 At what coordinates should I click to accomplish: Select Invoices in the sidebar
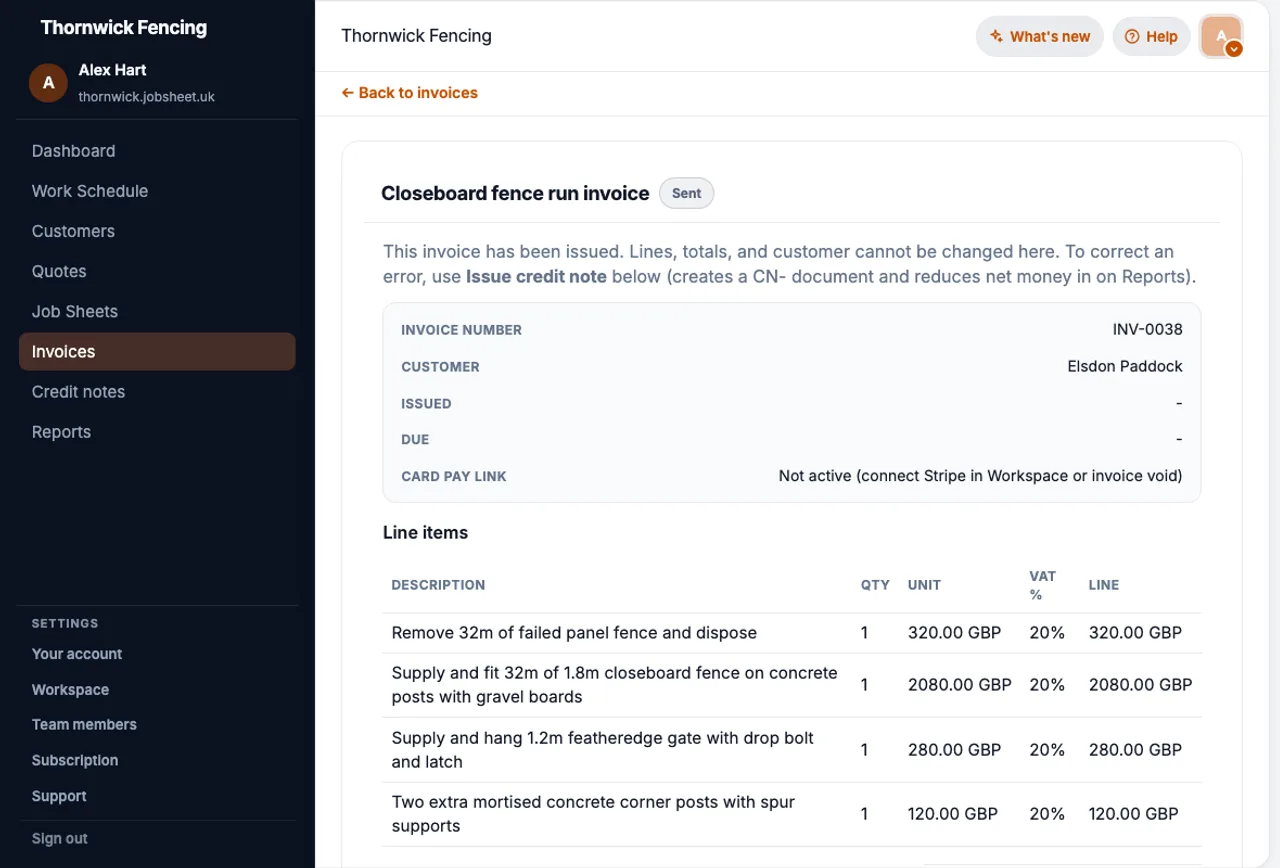[157, 352]
